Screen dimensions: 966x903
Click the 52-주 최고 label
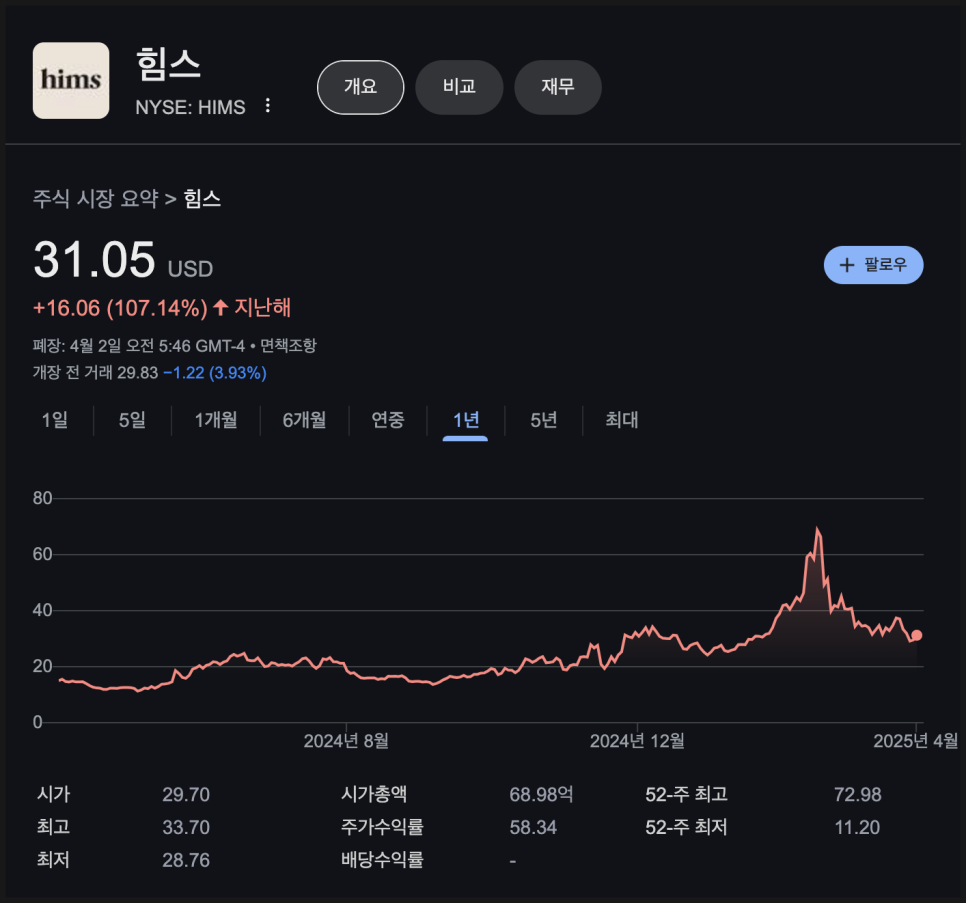686,795
